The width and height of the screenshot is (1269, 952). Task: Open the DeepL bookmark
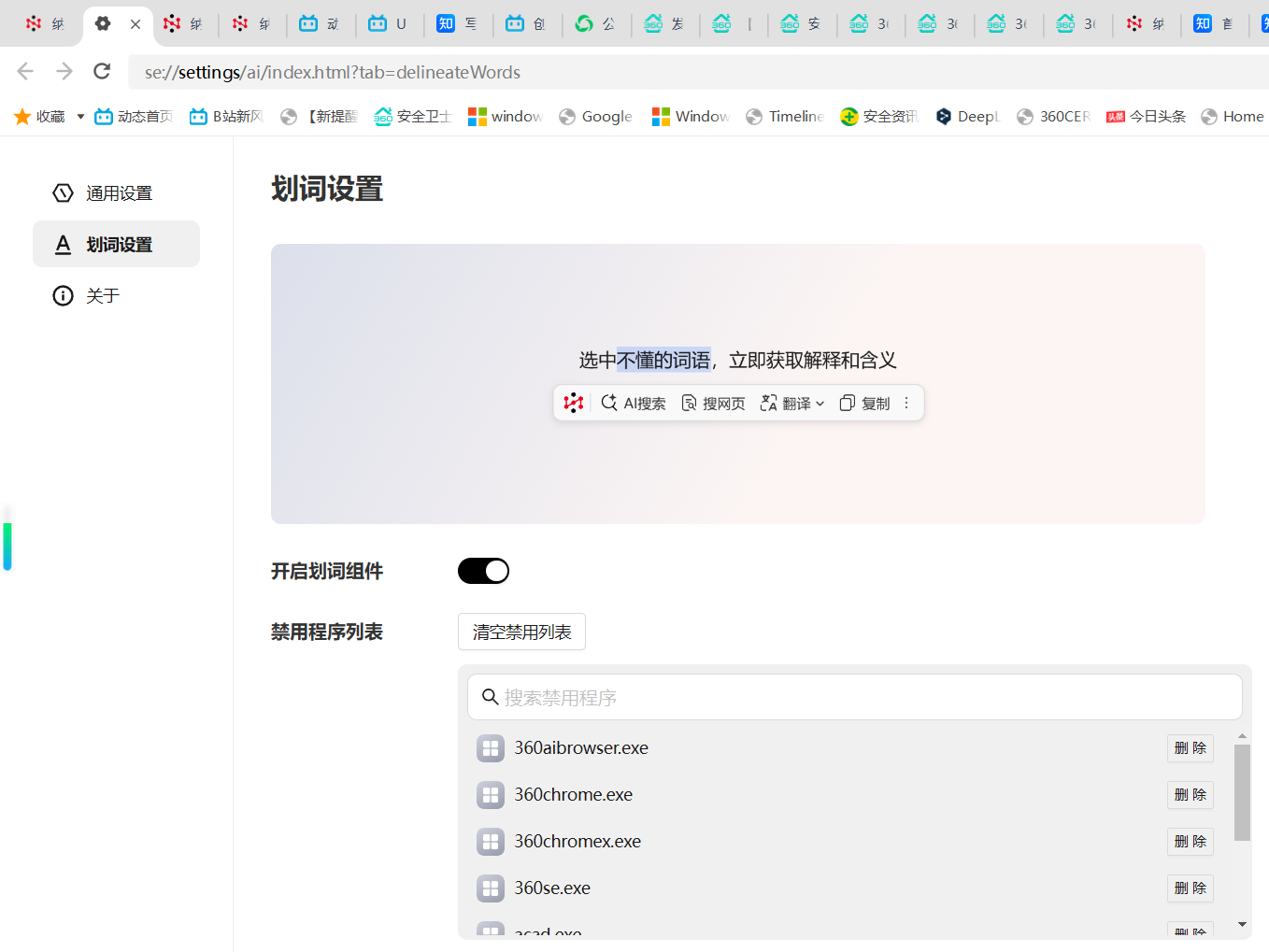pos(968,116)
